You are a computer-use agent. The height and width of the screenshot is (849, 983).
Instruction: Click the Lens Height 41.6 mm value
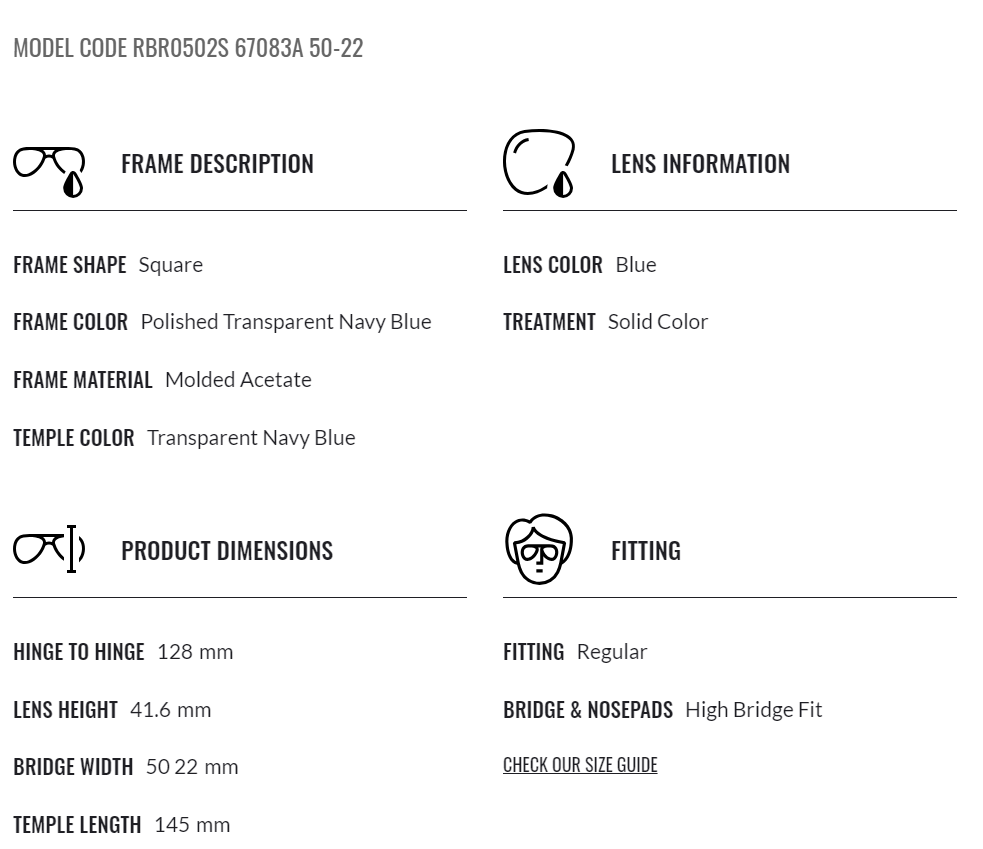[171, 710]
